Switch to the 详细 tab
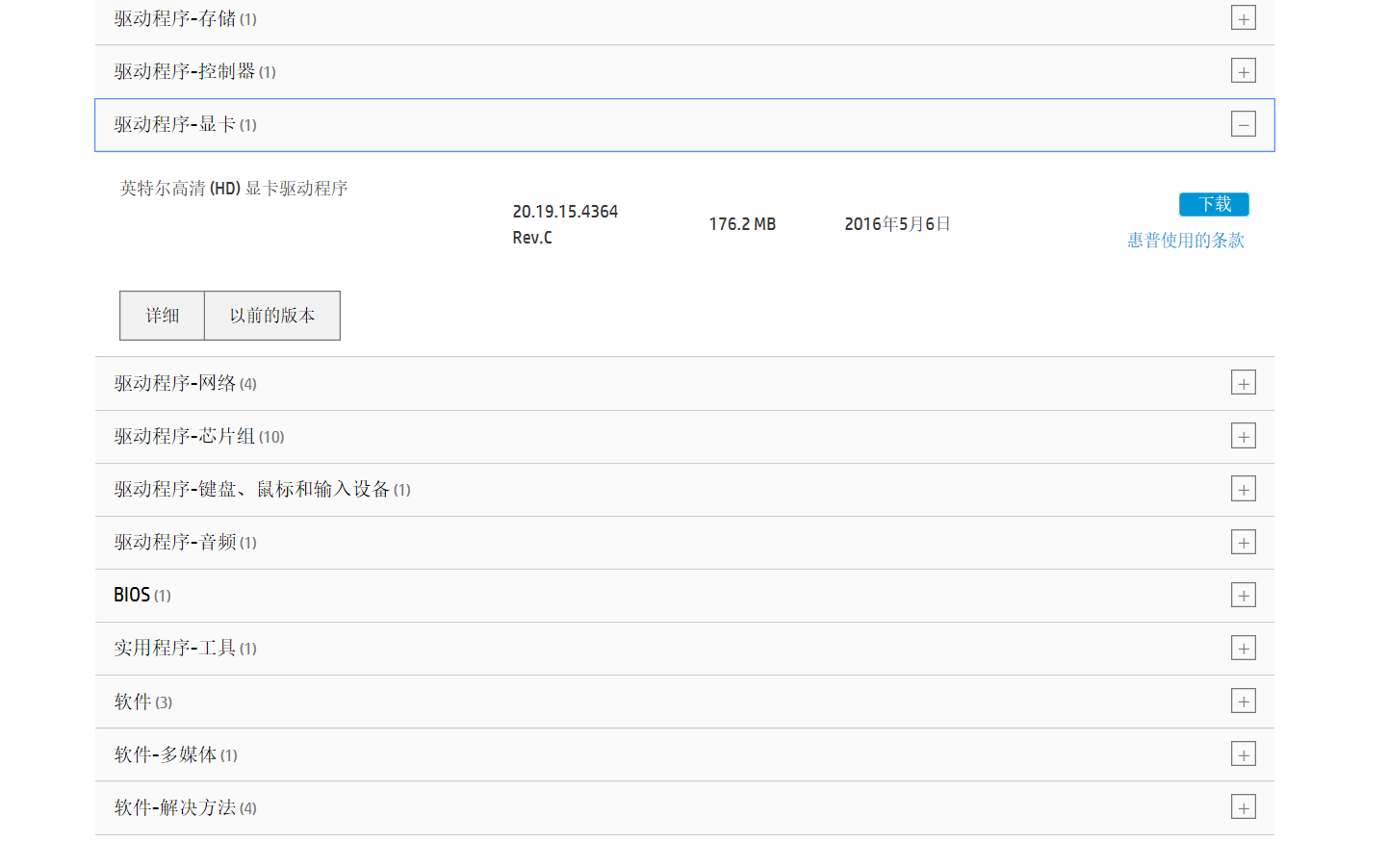The width and height of the screenshot is (1388, 868). pos(162,316)
